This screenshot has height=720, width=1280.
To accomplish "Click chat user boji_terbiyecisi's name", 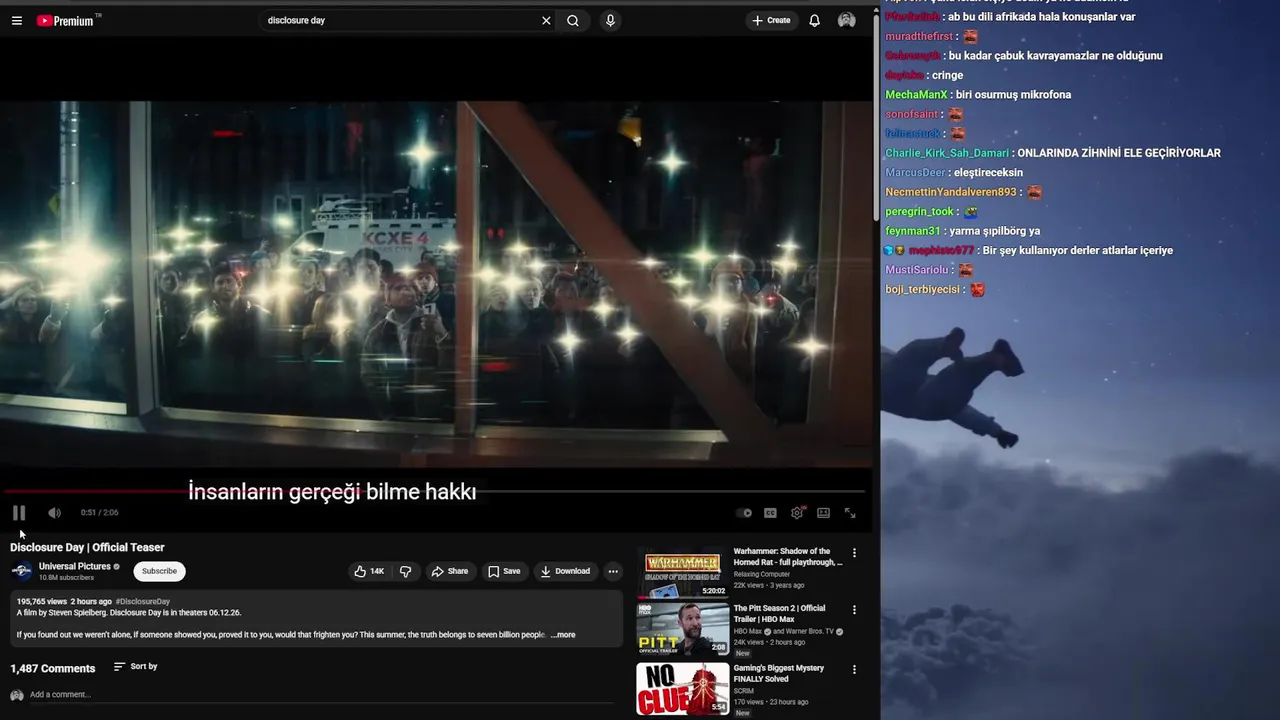I will tap(923, 290).
